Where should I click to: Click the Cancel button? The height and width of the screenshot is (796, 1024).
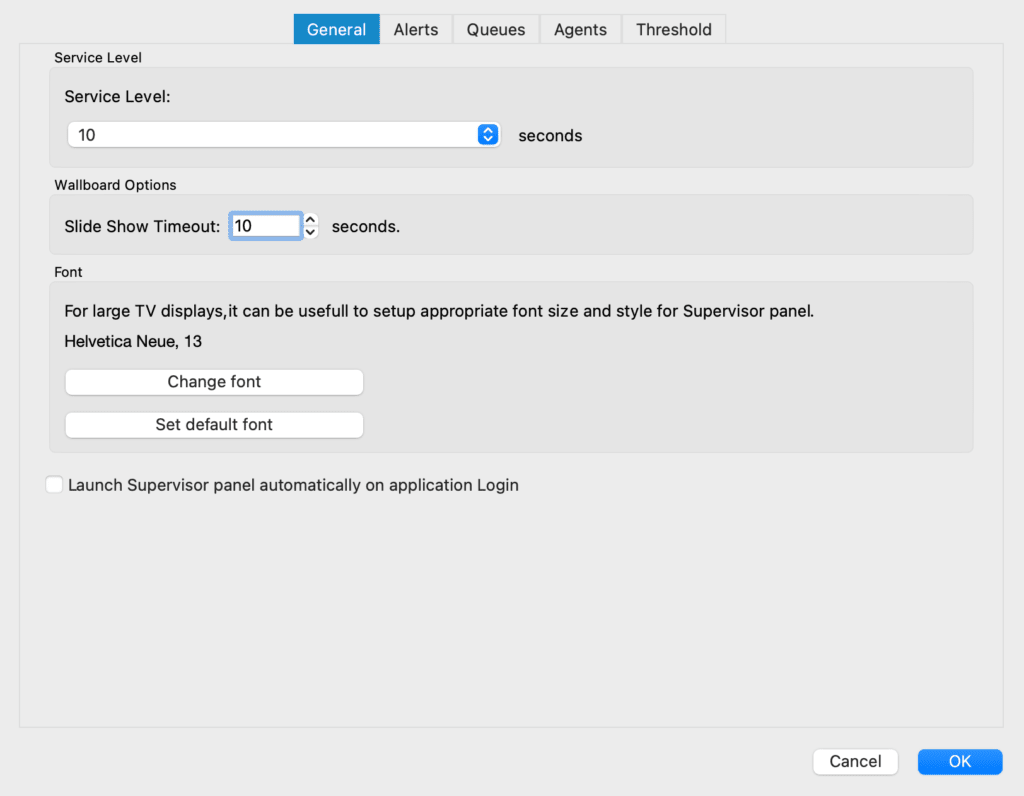pyautogui.click(x=855, y=761)
